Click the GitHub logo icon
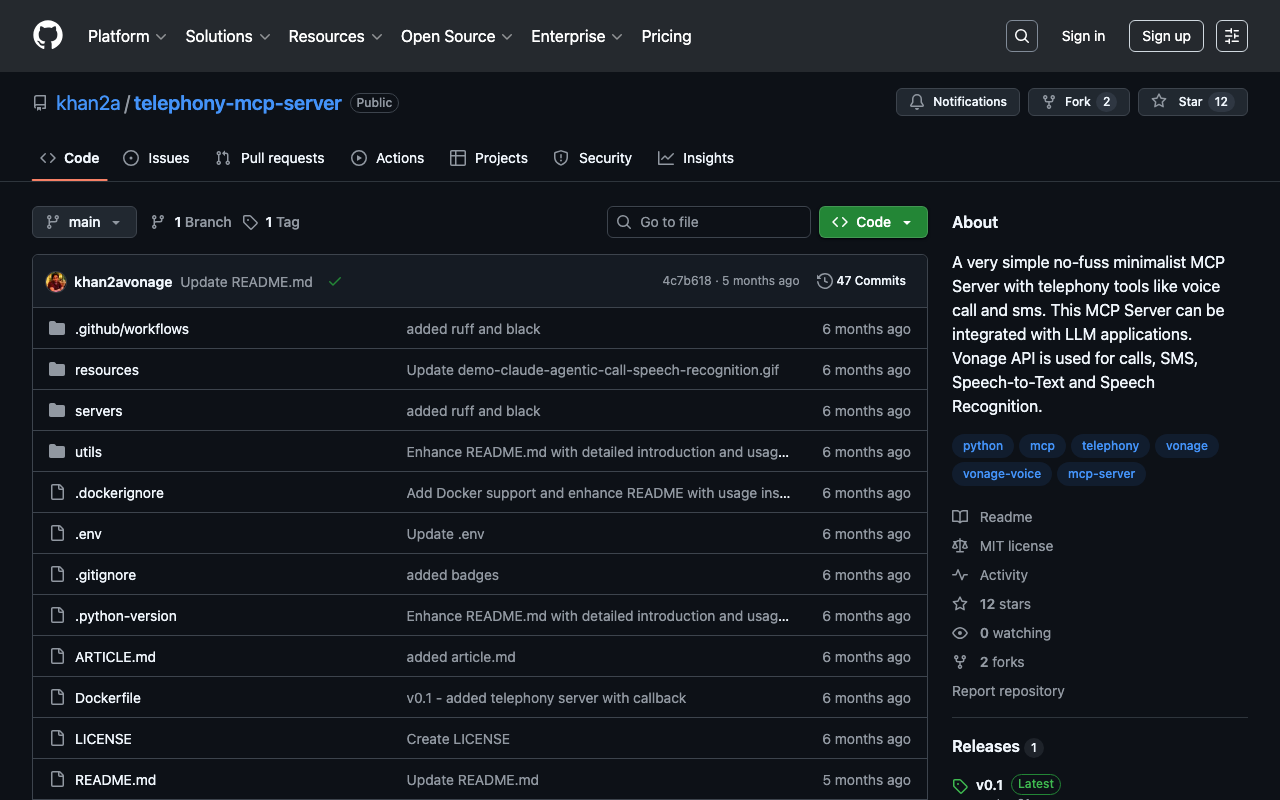The image size is (1280, 800). tap(48, 36)
